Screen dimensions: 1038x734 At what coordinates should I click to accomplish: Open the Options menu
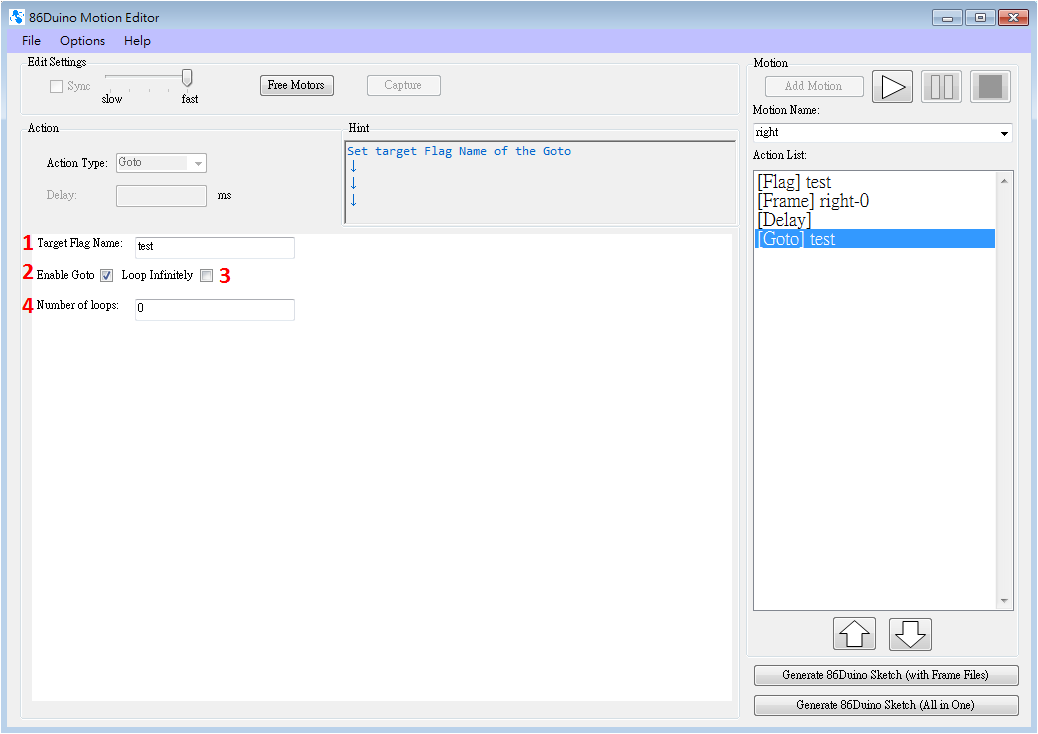(83, 40)
